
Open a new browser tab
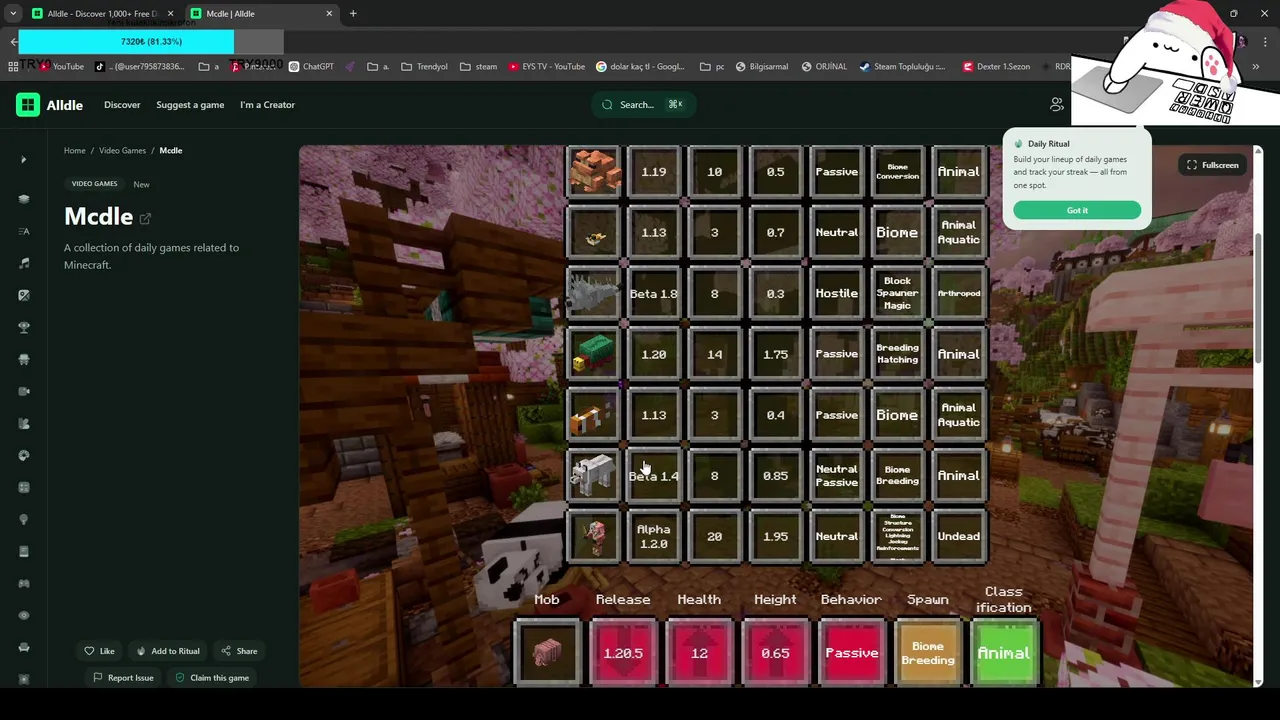[353, 14]
